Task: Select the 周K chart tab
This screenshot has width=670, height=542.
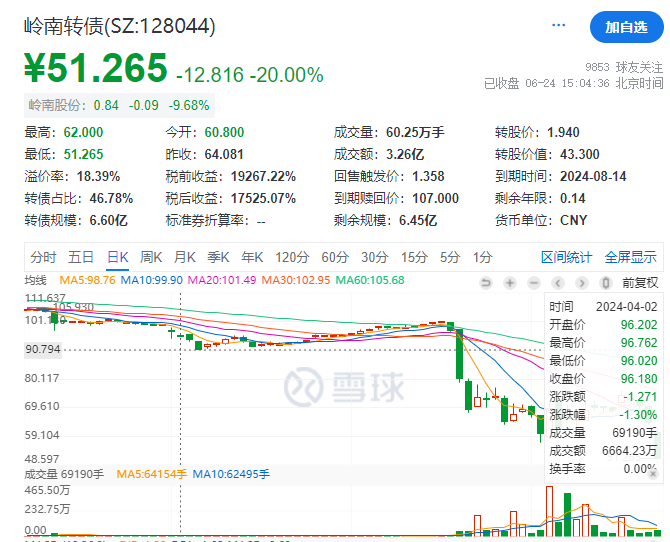Action: pos(151,257)
